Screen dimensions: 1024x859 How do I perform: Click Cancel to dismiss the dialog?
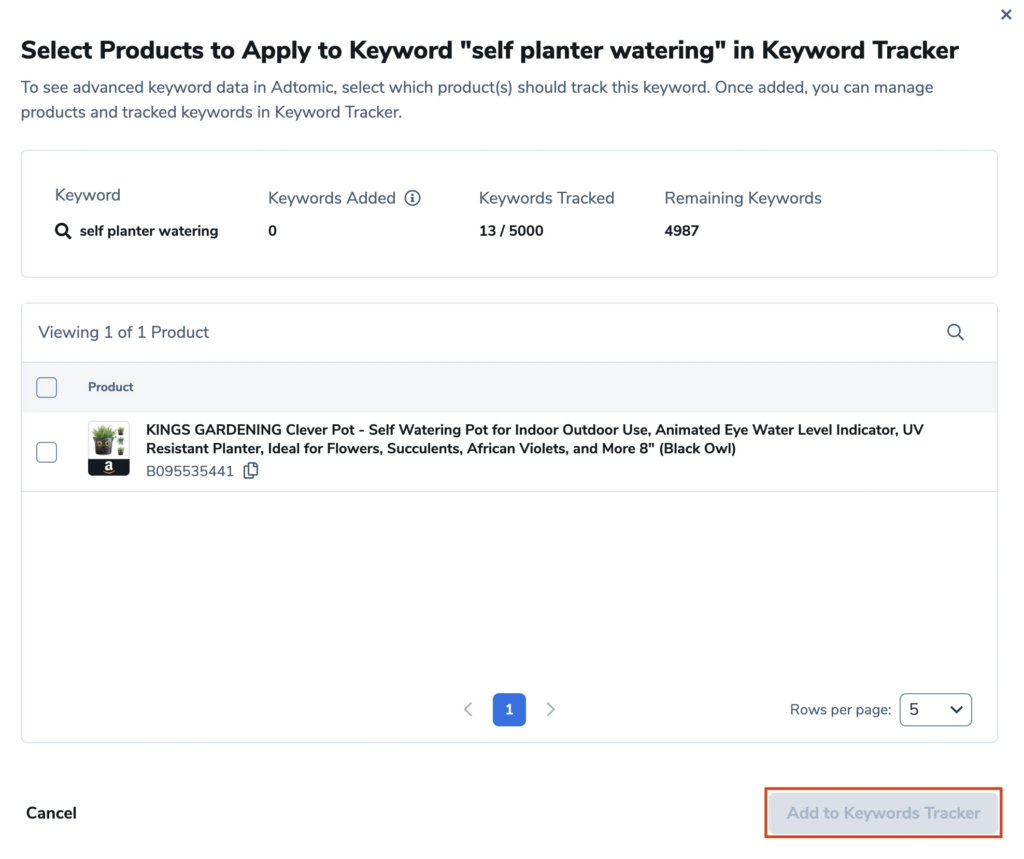(x=51, y=812)
